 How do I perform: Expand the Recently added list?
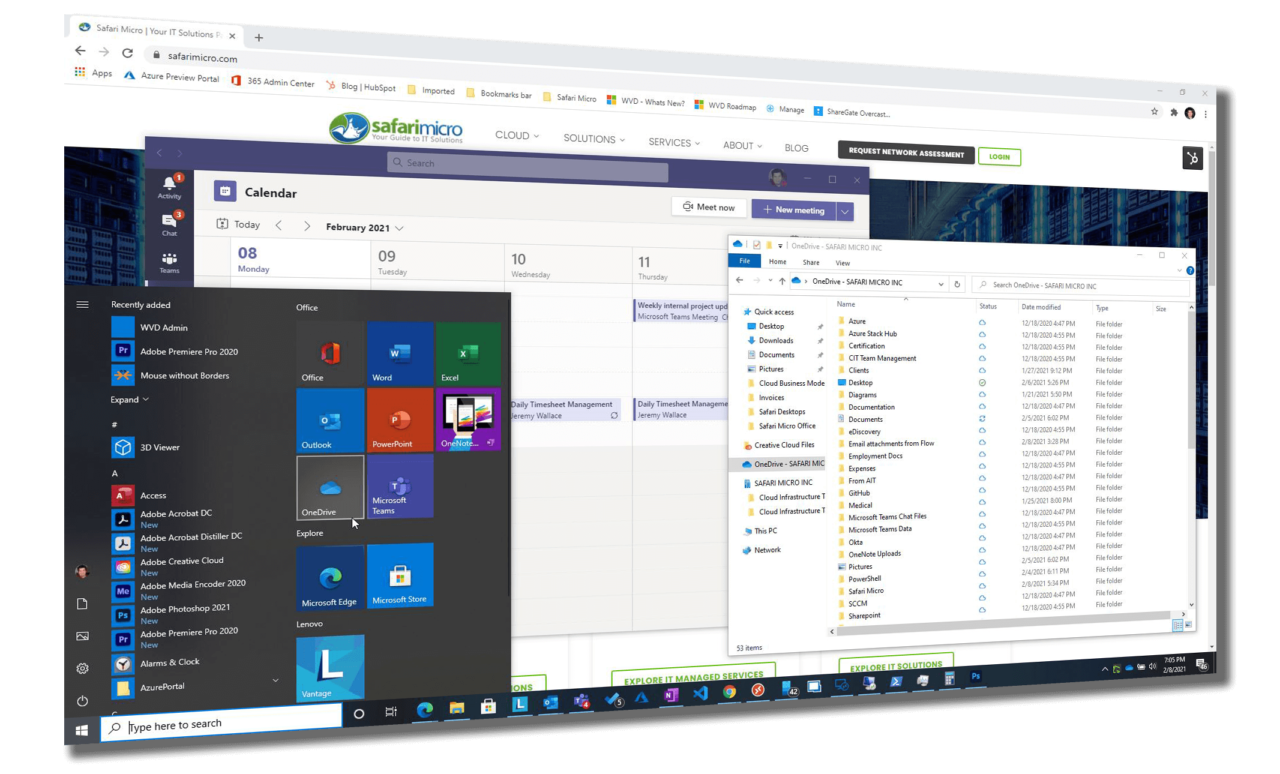130,400
